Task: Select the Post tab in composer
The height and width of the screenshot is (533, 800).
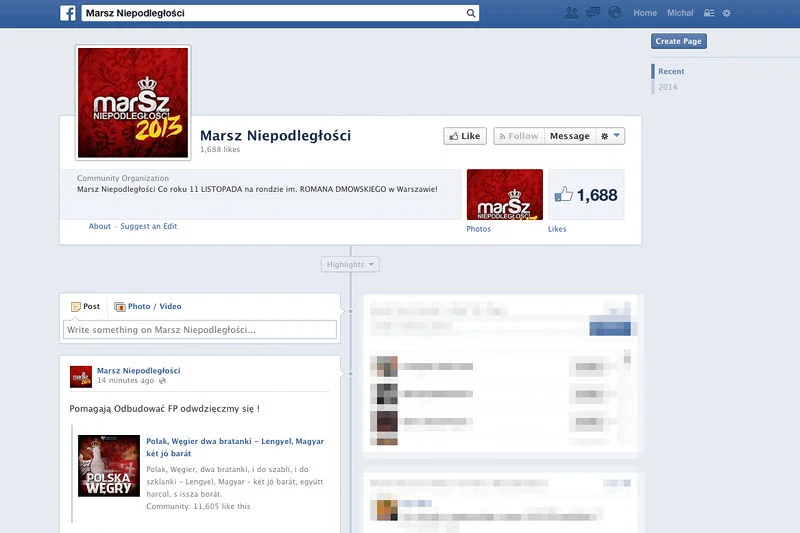Action: (x=86, y=306)
